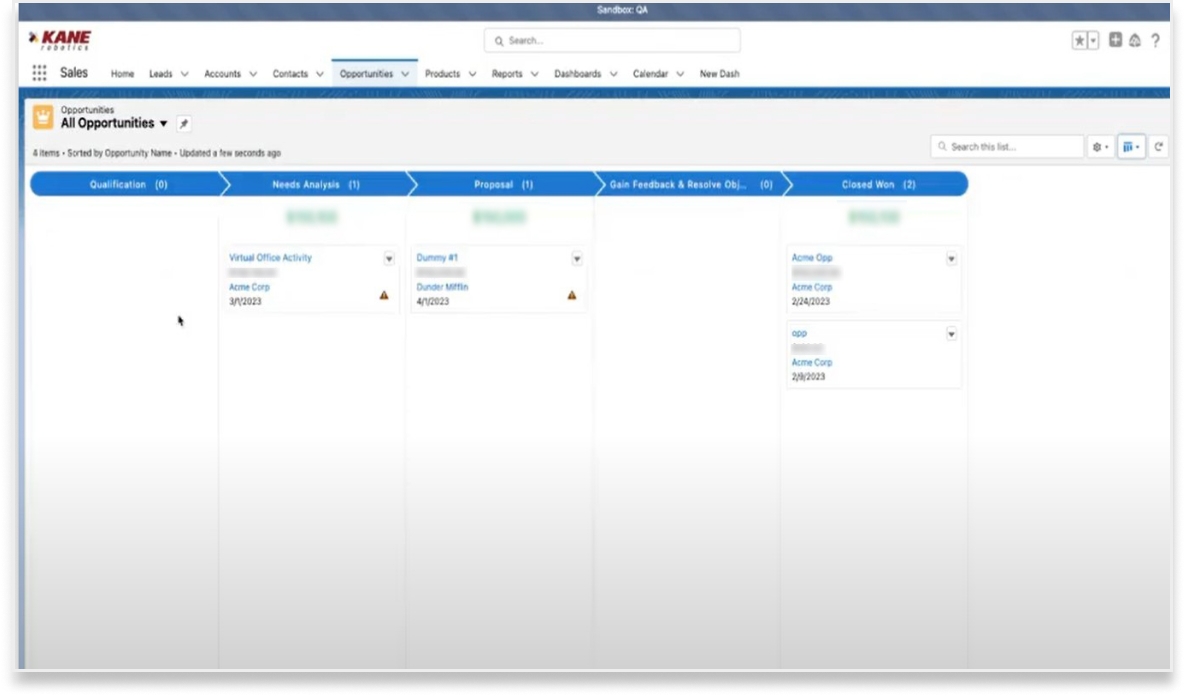Refresh the opportunities list
Image resolution: width=1185 pixels, height=696 pixels.
click(1159, 147)
